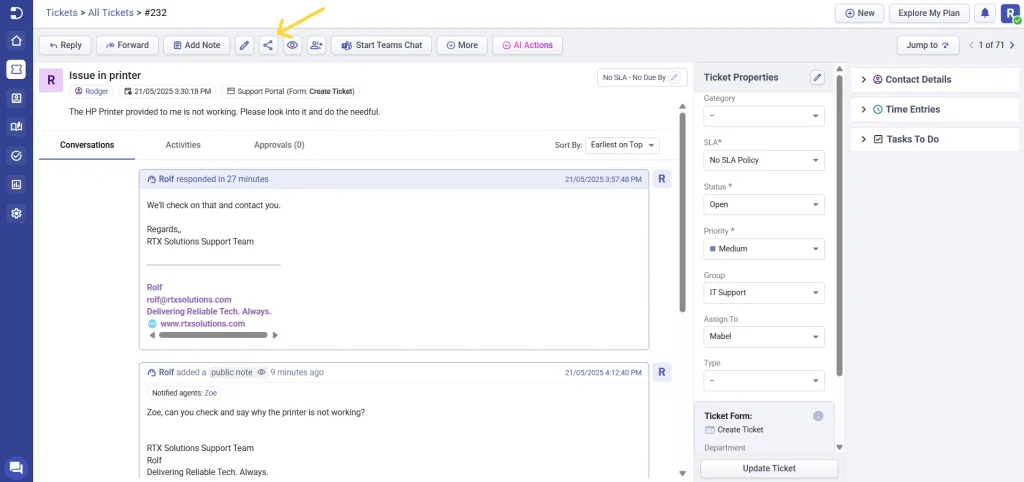Open the Group dropdown showing IT Support
The height and width of the screenshot is (482, 1024).
click(x=763, y=293)
